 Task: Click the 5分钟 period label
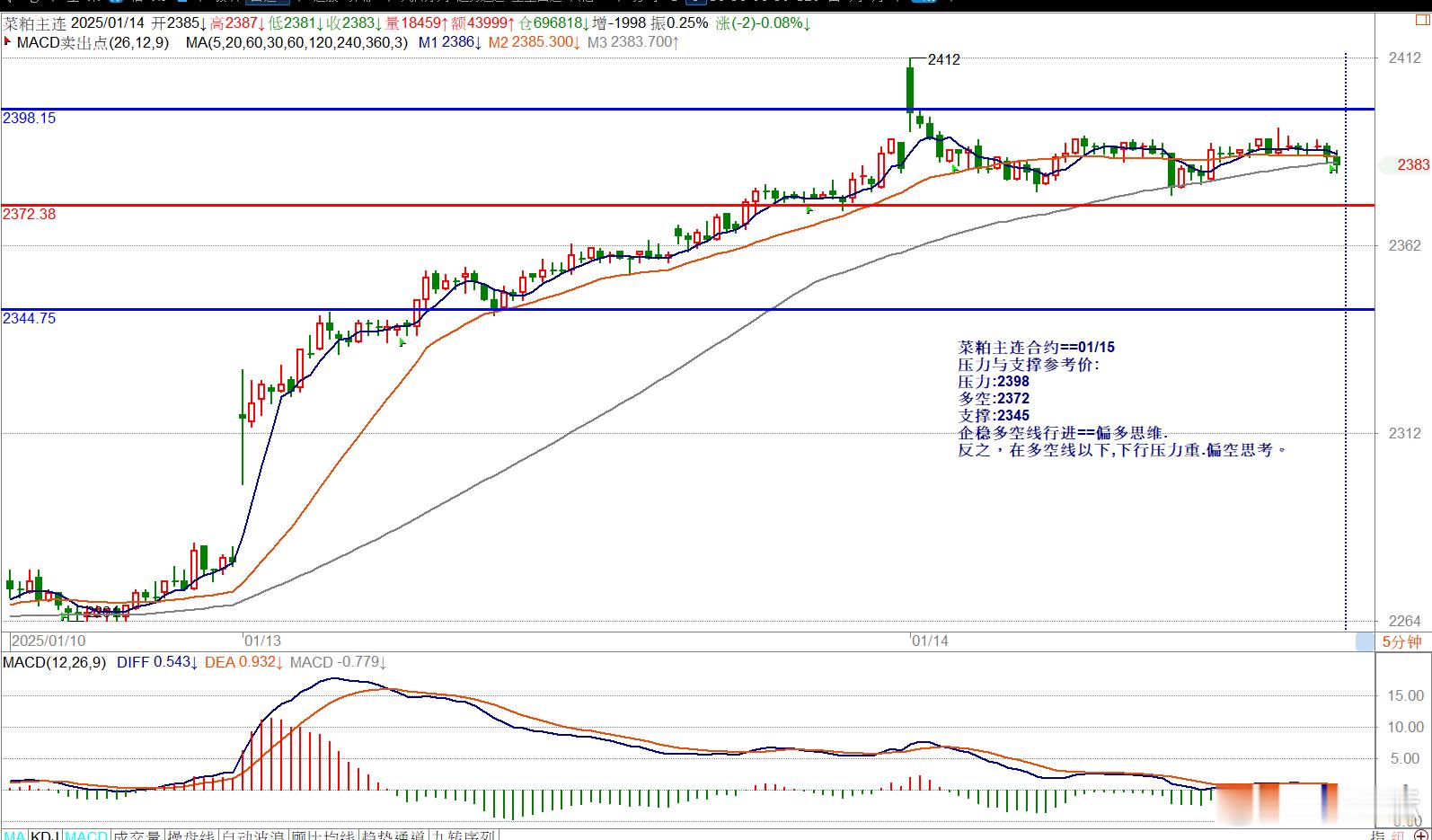1401,641
